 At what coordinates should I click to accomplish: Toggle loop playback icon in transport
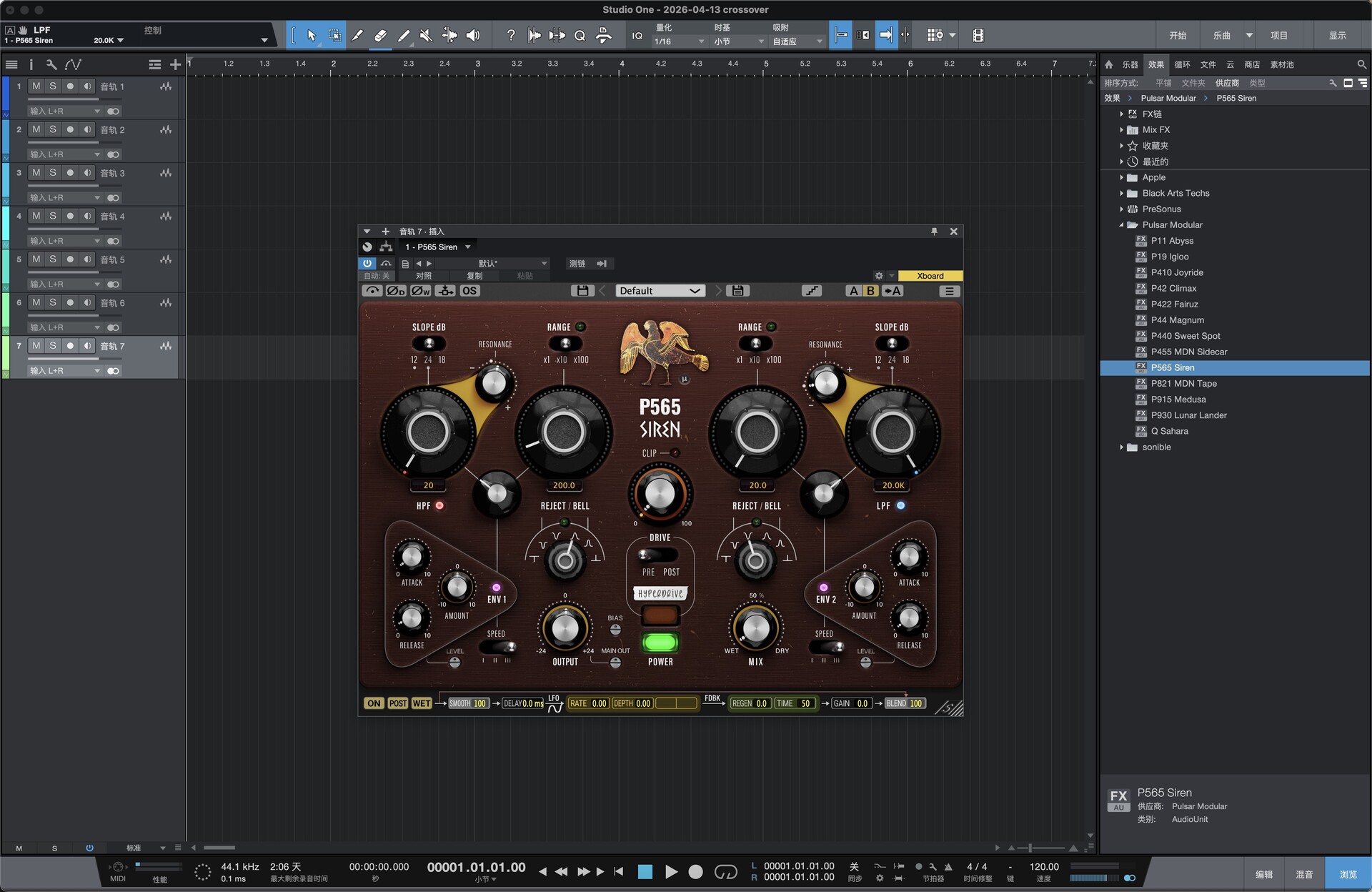[725, 871]
